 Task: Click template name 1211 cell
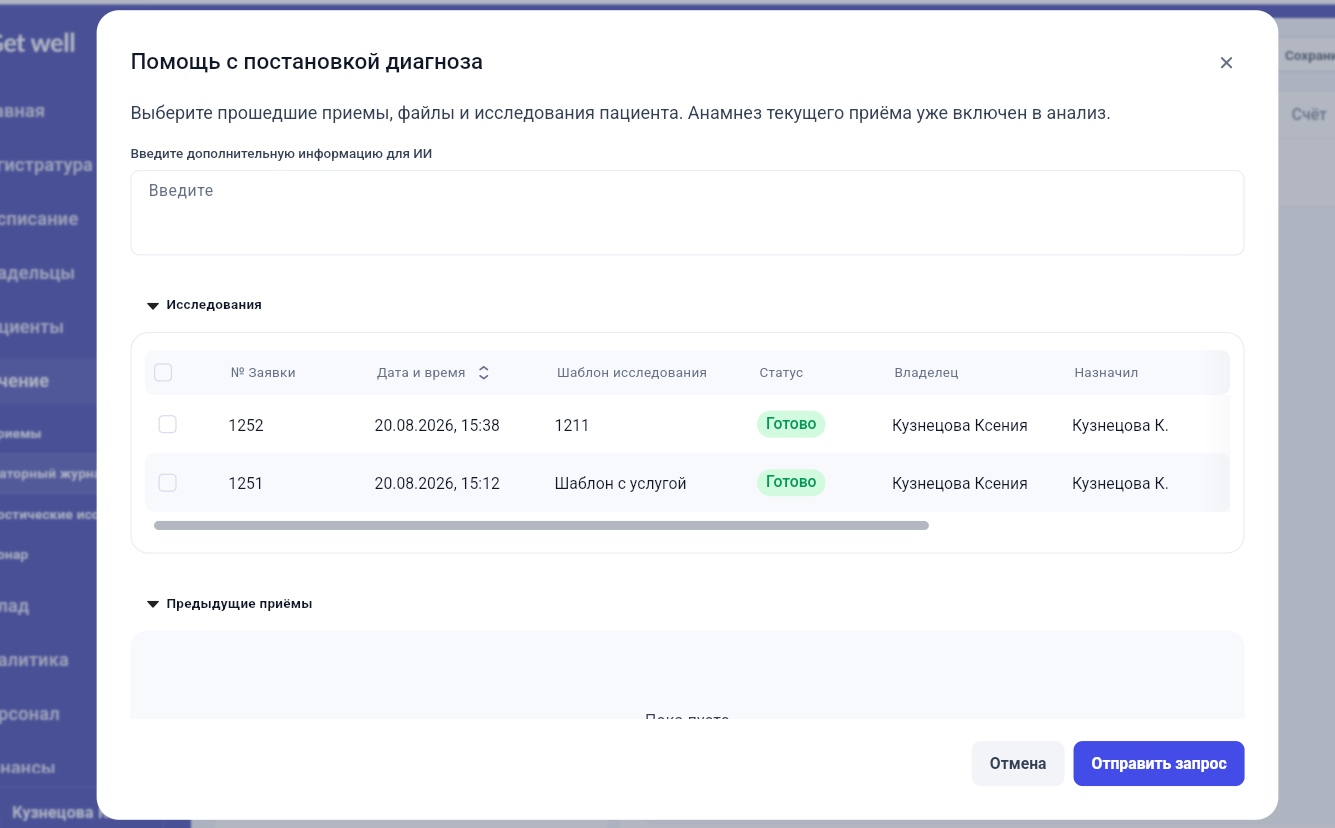(572, 425)
